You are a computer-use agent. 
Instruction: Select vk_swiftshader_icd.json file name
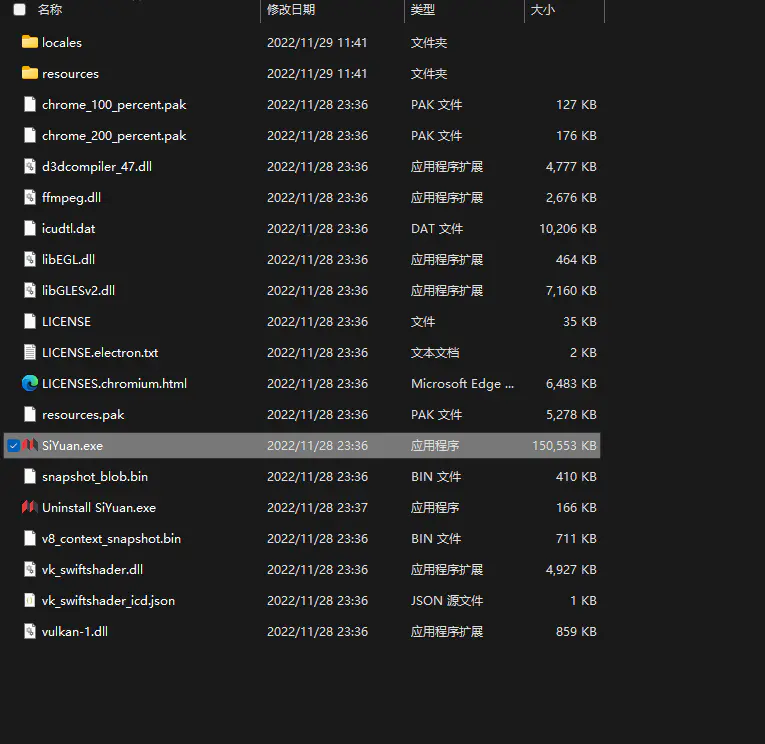(x=108, y=601)
